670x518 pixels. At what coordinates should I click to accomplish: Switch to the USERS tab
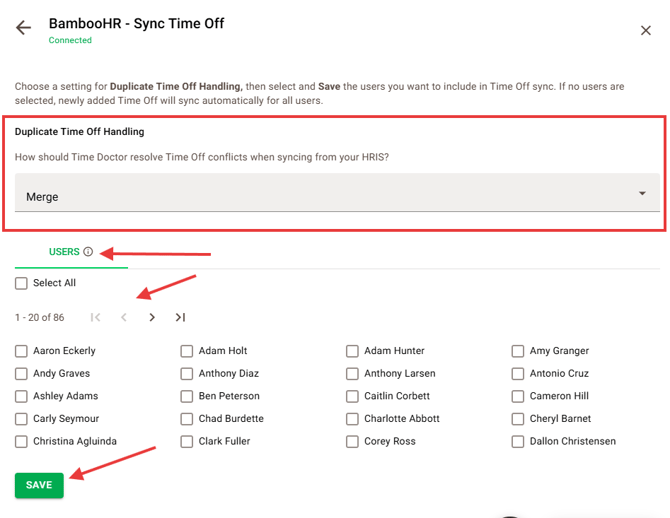[x=64, y=252]
